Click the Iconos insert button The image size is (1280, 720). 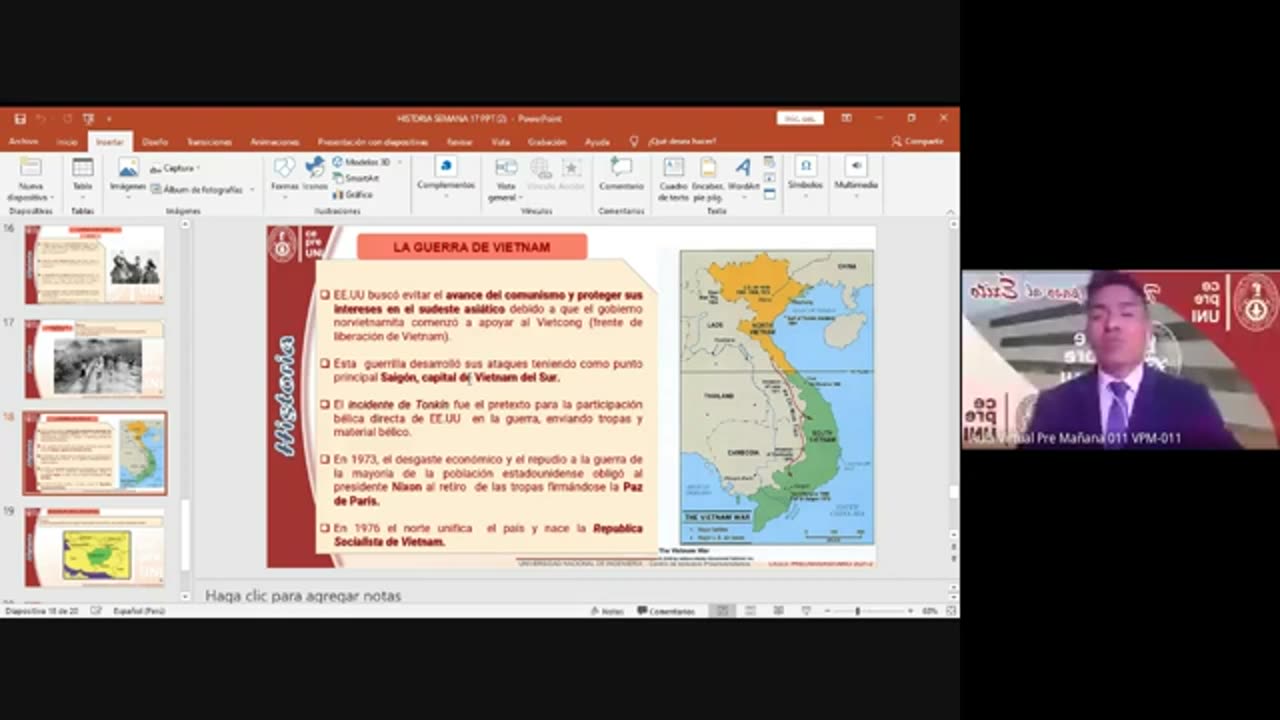point(315,174)
